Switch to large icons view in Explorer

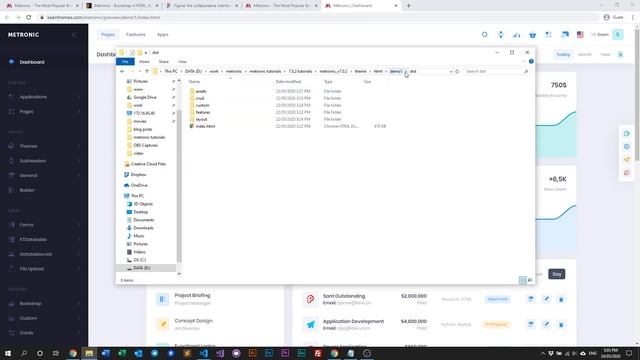click(530, 280)
